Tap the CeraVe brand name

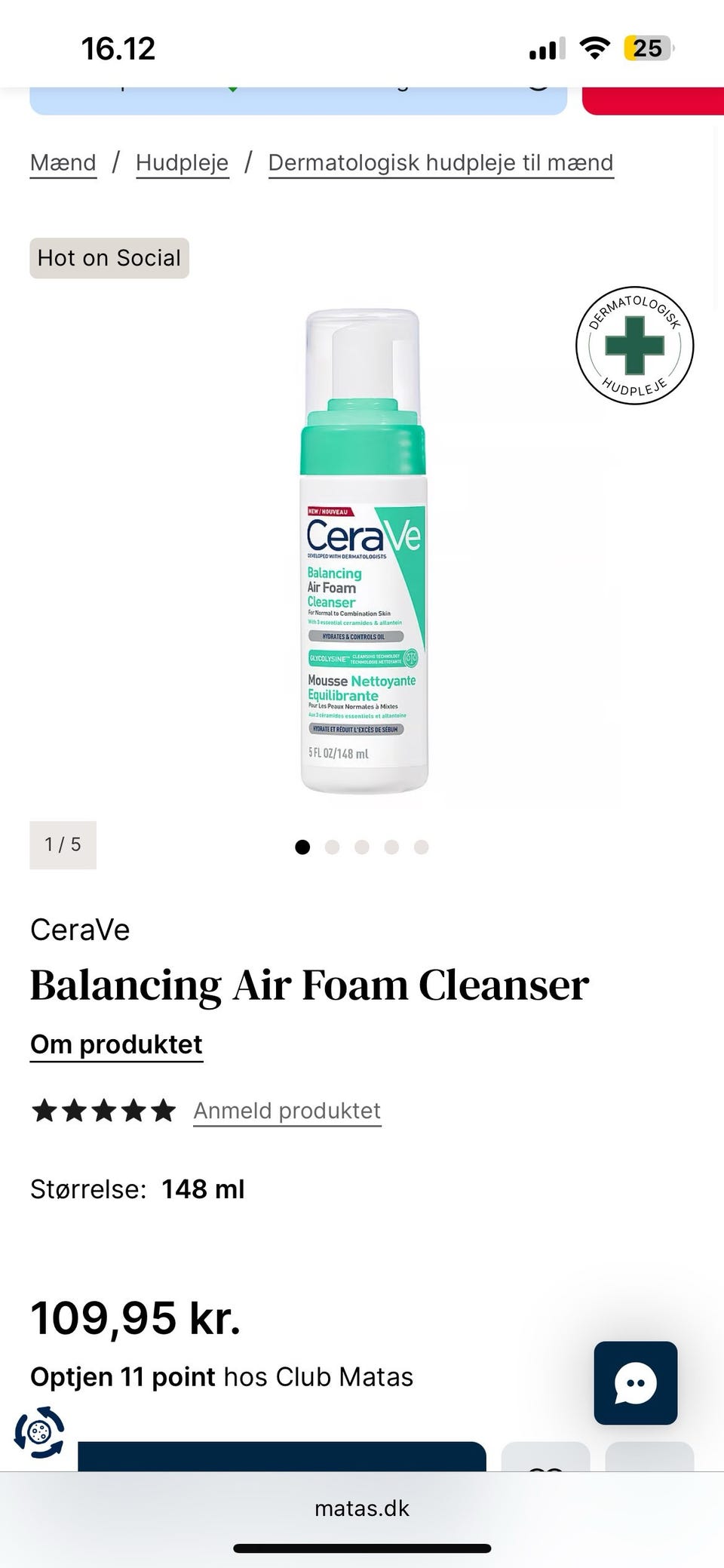pyautogui.click(x=80, y=930)
